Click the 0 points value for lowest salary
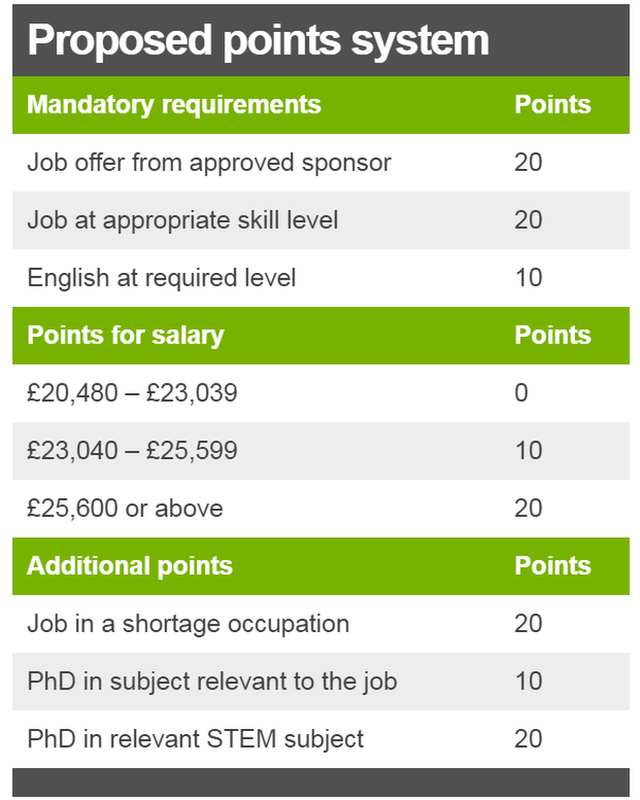The width and height of the screenshot is (640, 800). click(x=521, y=393)
